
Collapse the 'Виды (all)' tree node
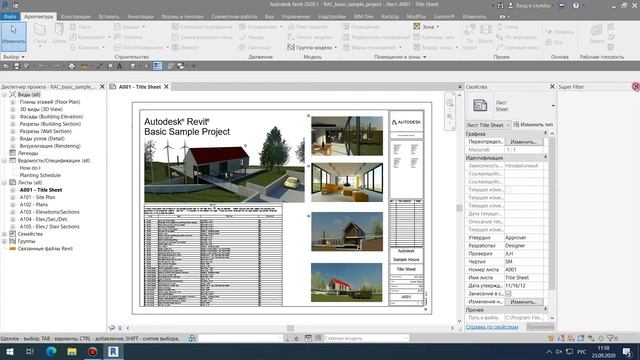[4, 94]
